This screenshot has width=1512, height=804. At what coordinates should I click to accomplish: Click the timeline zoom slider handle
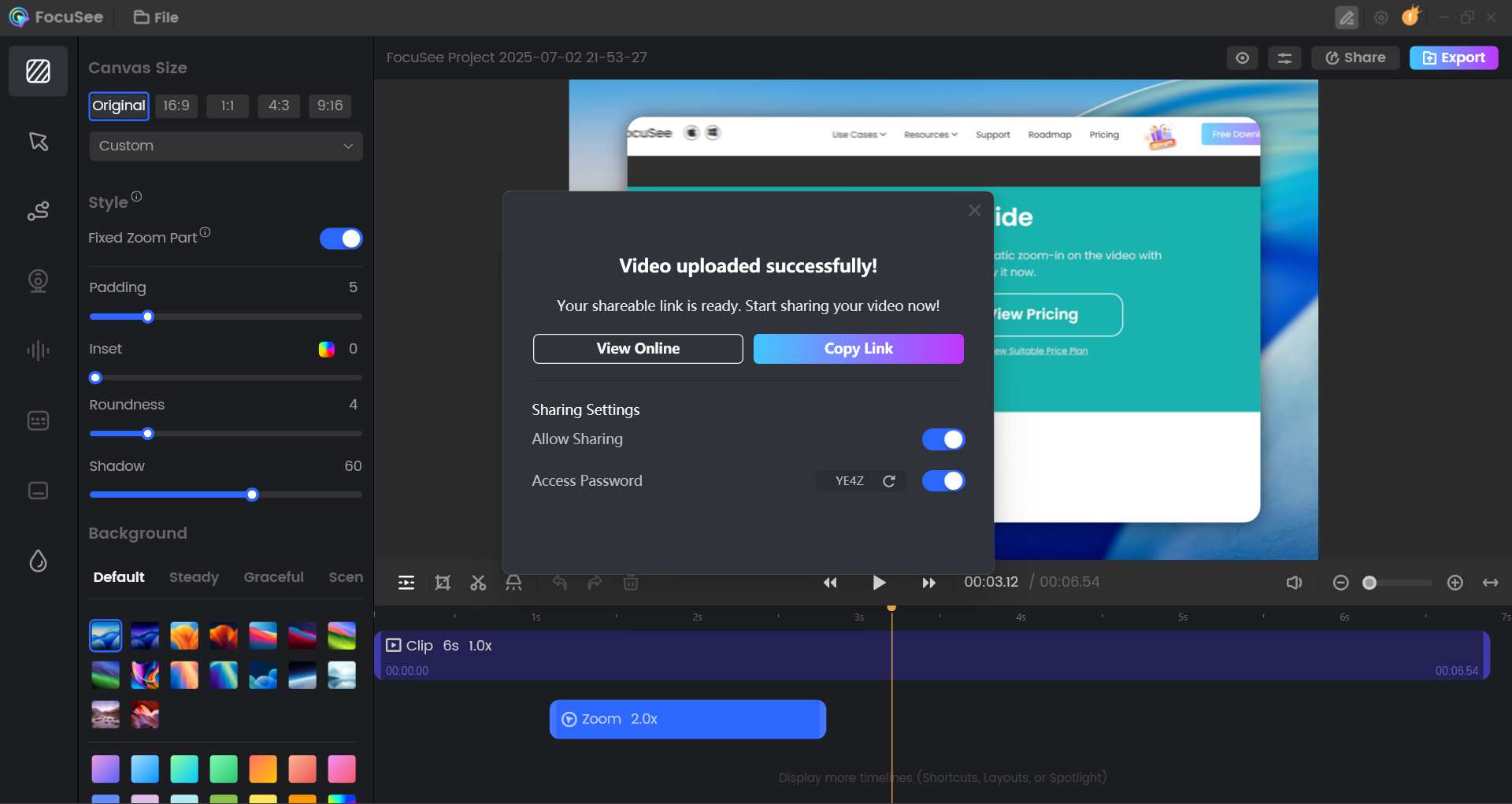1369,583
